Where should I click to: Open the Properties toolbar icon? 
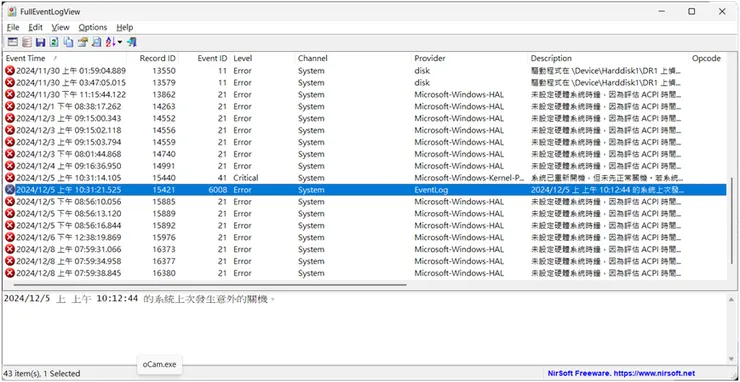coord(83,42)
